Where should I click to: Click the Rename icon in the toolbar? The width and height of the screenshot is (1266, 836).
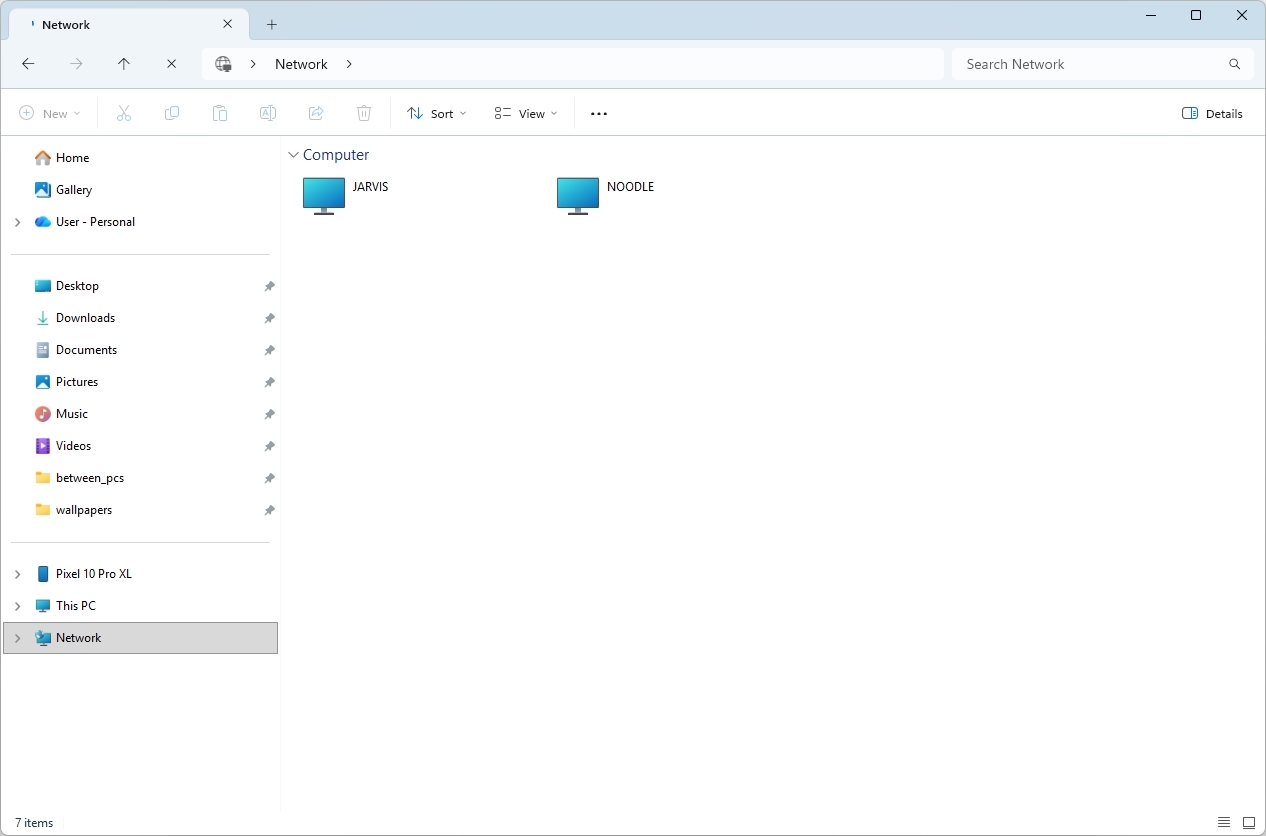click(268, 113)
